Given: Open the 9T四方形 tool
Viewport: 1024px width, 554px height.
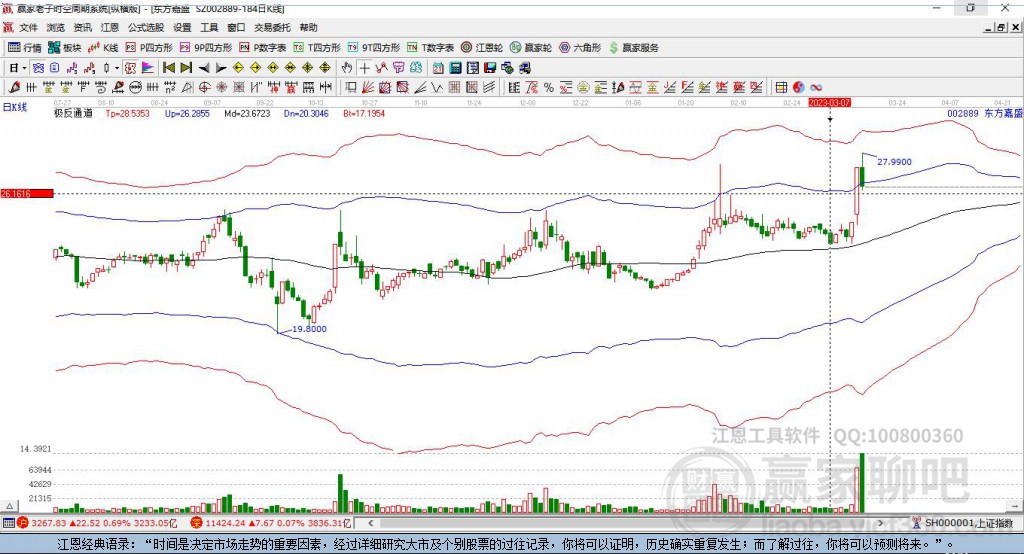Looking at the screenshot, I should pyautogui.click(x=374, y=48).
